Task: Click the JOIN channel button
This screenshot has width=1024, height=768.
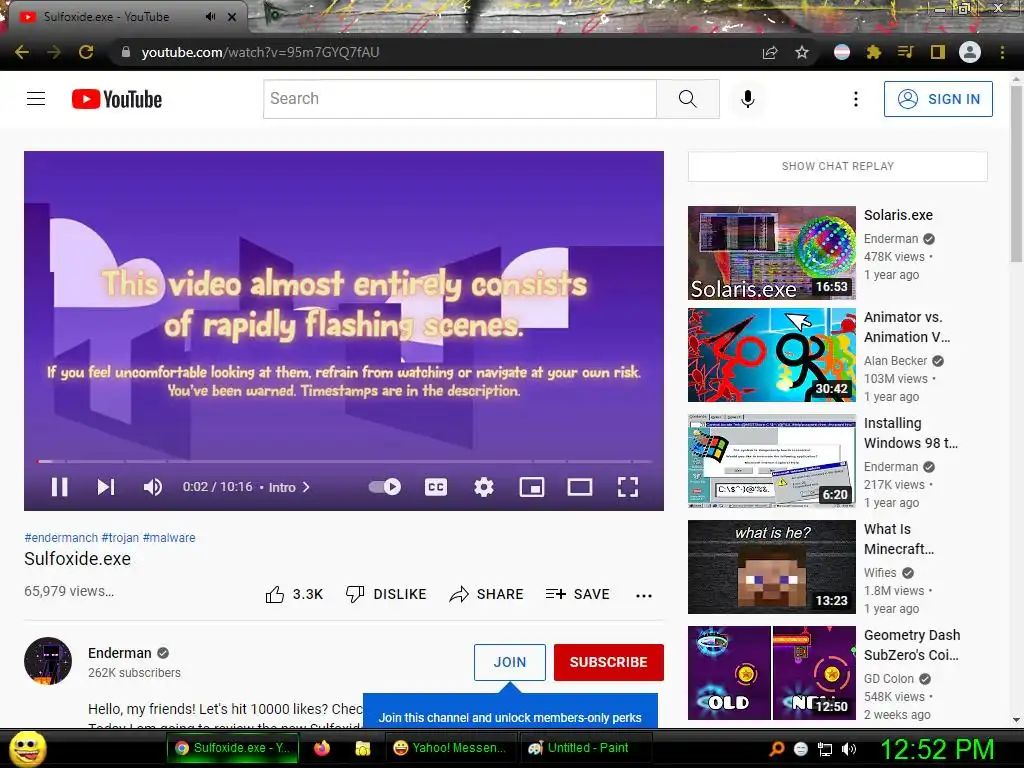Action: coord(509,662)
